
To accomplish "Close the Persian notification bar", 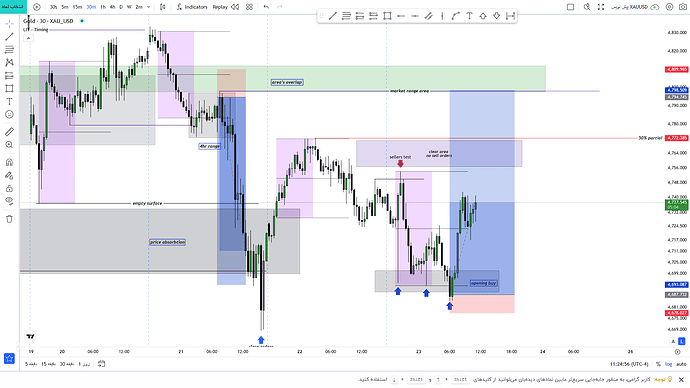I will pos(681,379).
